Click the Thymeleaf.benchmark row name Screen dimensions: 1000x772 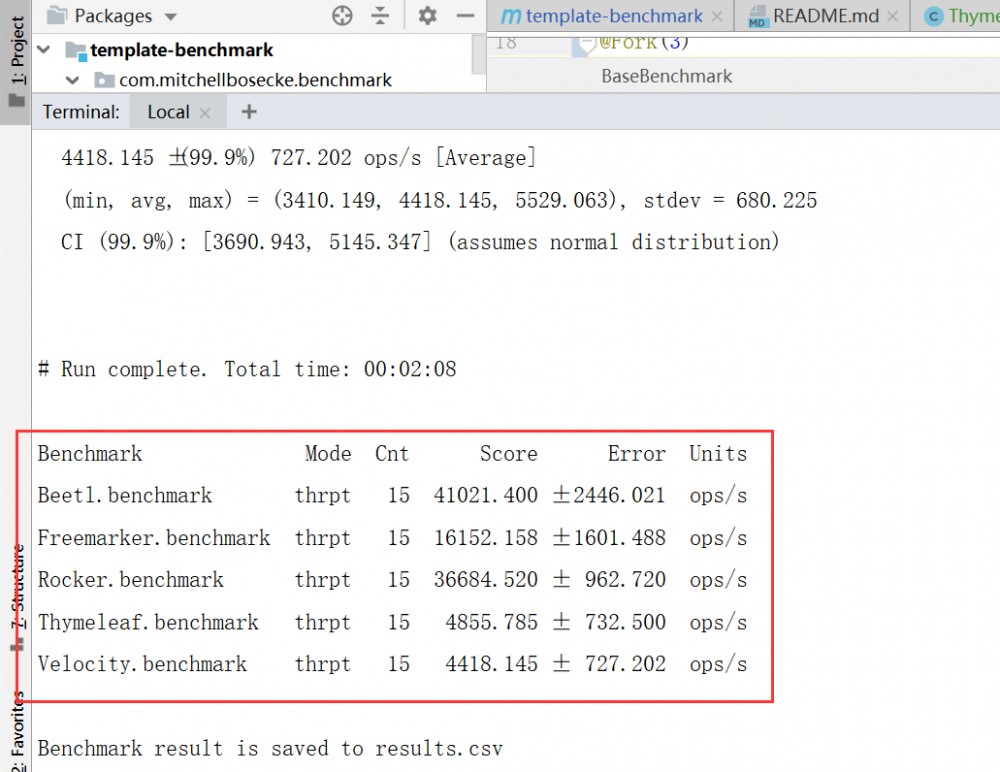pyautogui.click(x=148, y=622)
